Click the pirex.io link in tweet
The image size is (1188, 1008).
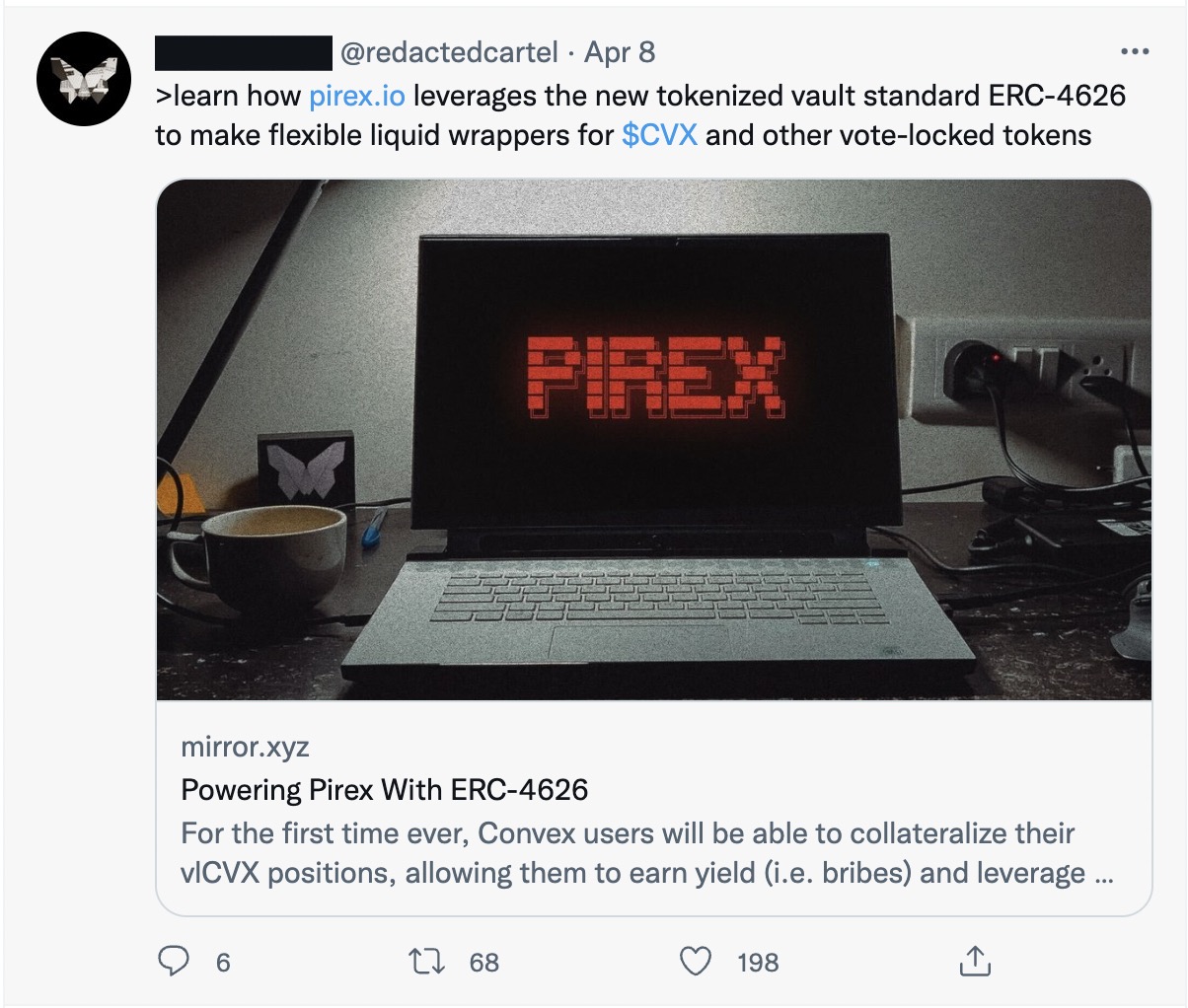click(x=356, y=96)
